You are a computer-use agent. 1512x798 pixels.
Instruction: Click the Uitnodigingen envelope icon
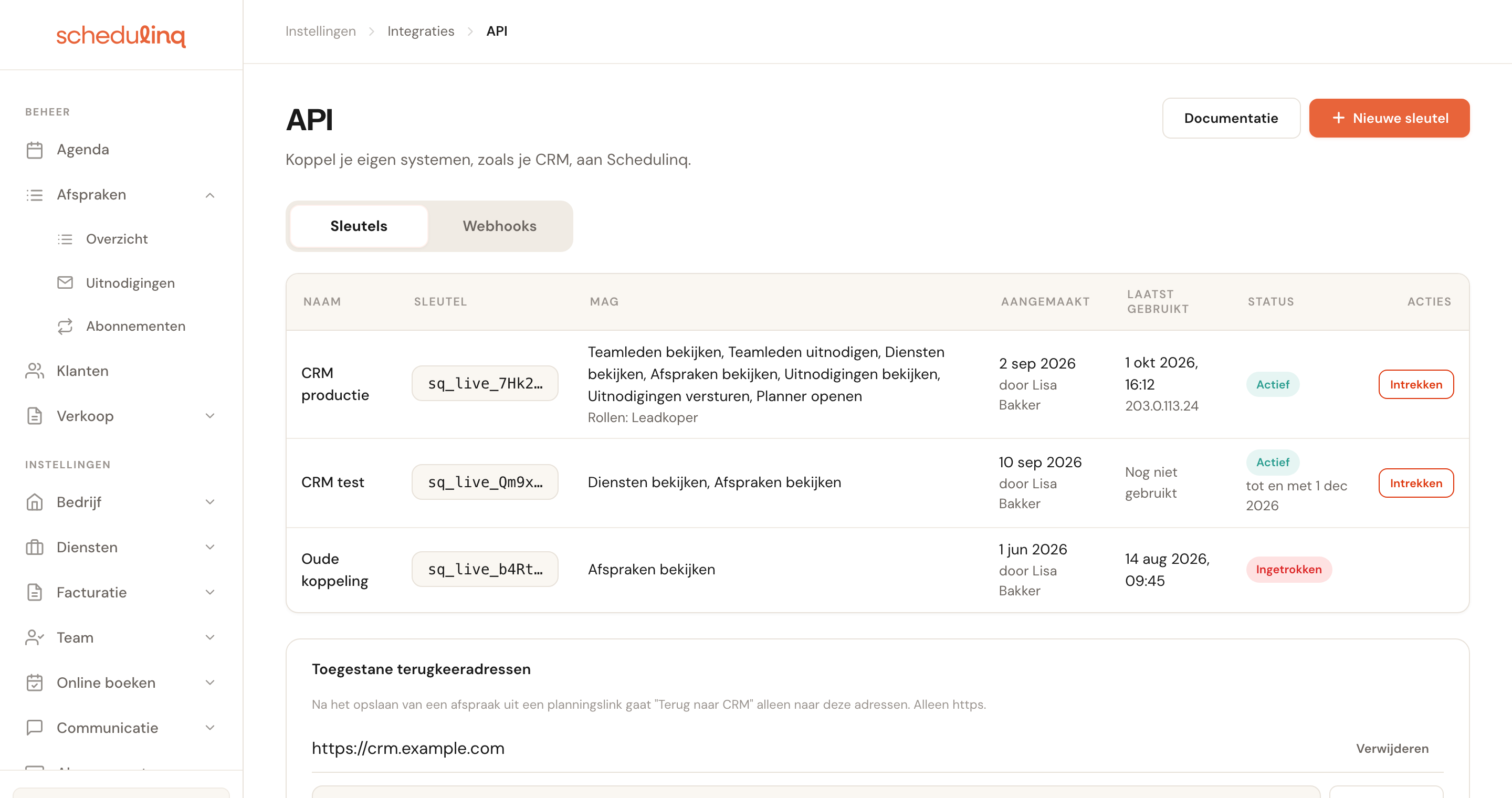coord(65,283)
